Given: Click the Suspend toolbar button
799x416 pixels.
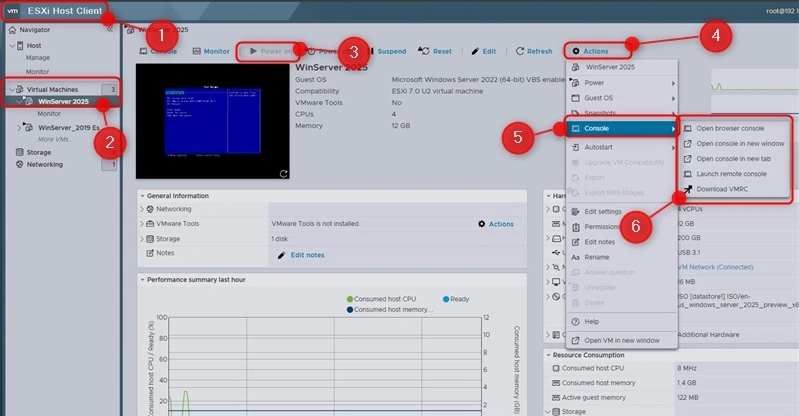Looking at the screenshot, I should click(387, 51).
